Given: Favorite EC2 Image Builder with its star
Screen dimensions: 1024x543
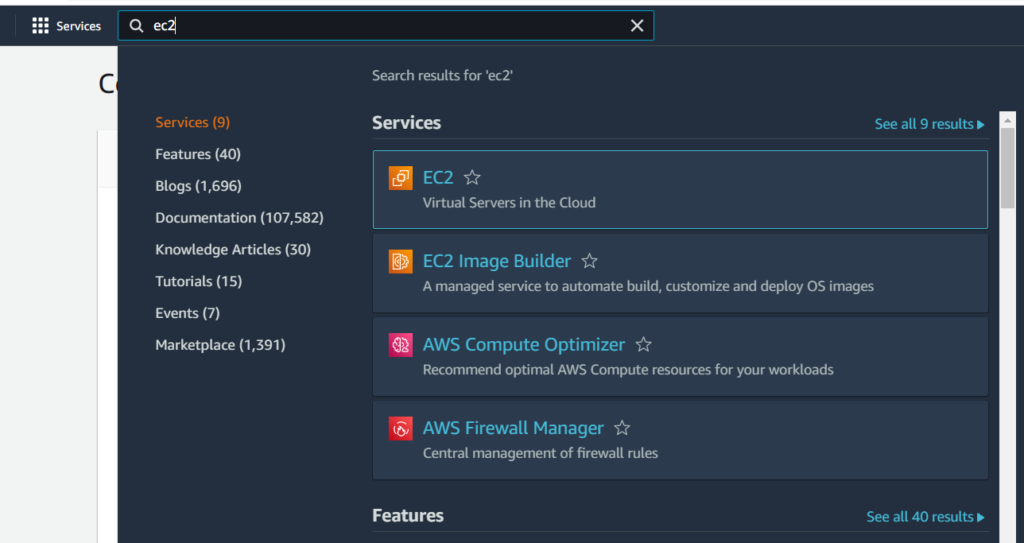Looking at the screenshot, I should coord(589,261).
